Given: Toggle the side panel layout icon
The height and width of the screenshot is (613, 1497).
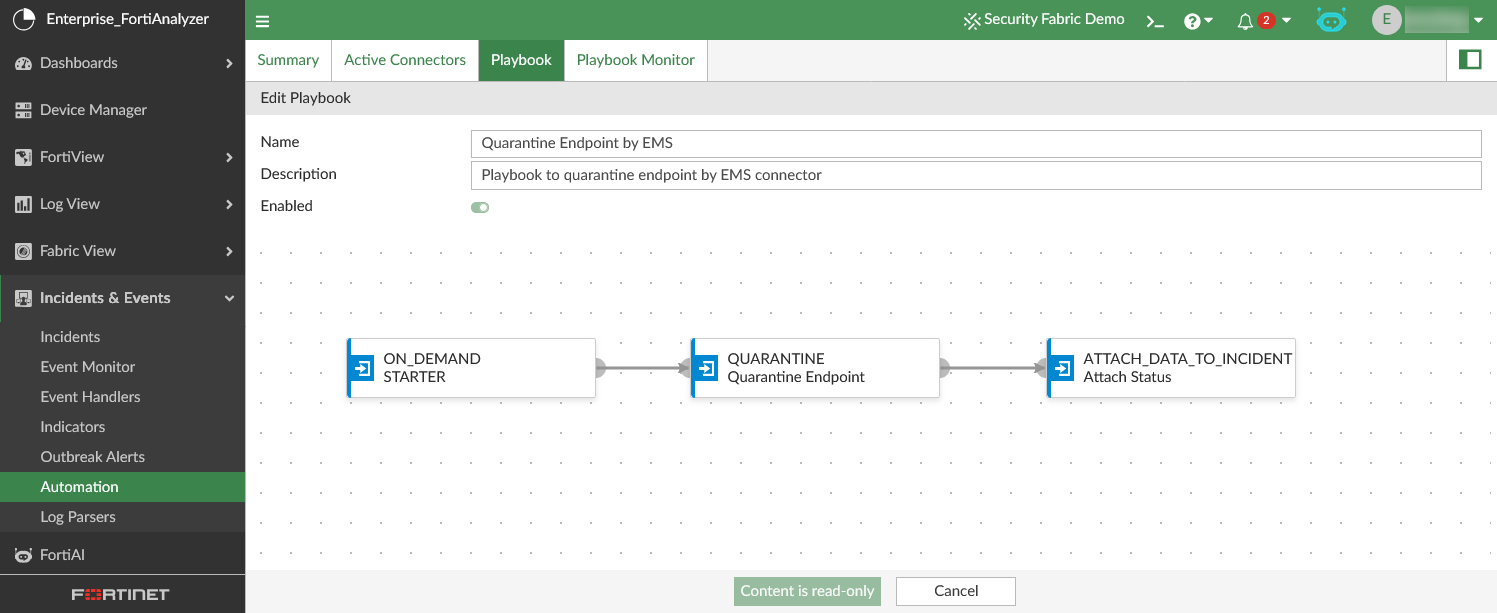Looking at the screenshot, I should (x=1470, y=60).
